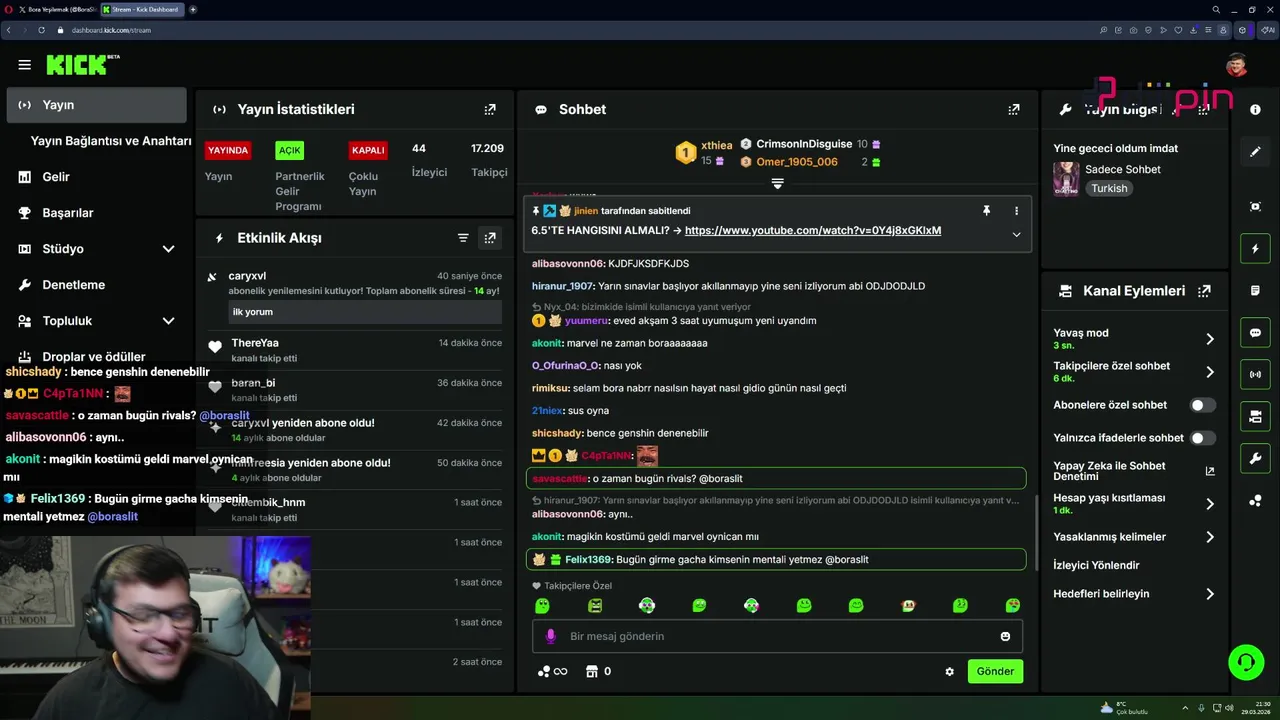This screenshot has width=1280, height=720.
Task: Open the hamburger menu next to Kick logo
Action: (24, 65)
